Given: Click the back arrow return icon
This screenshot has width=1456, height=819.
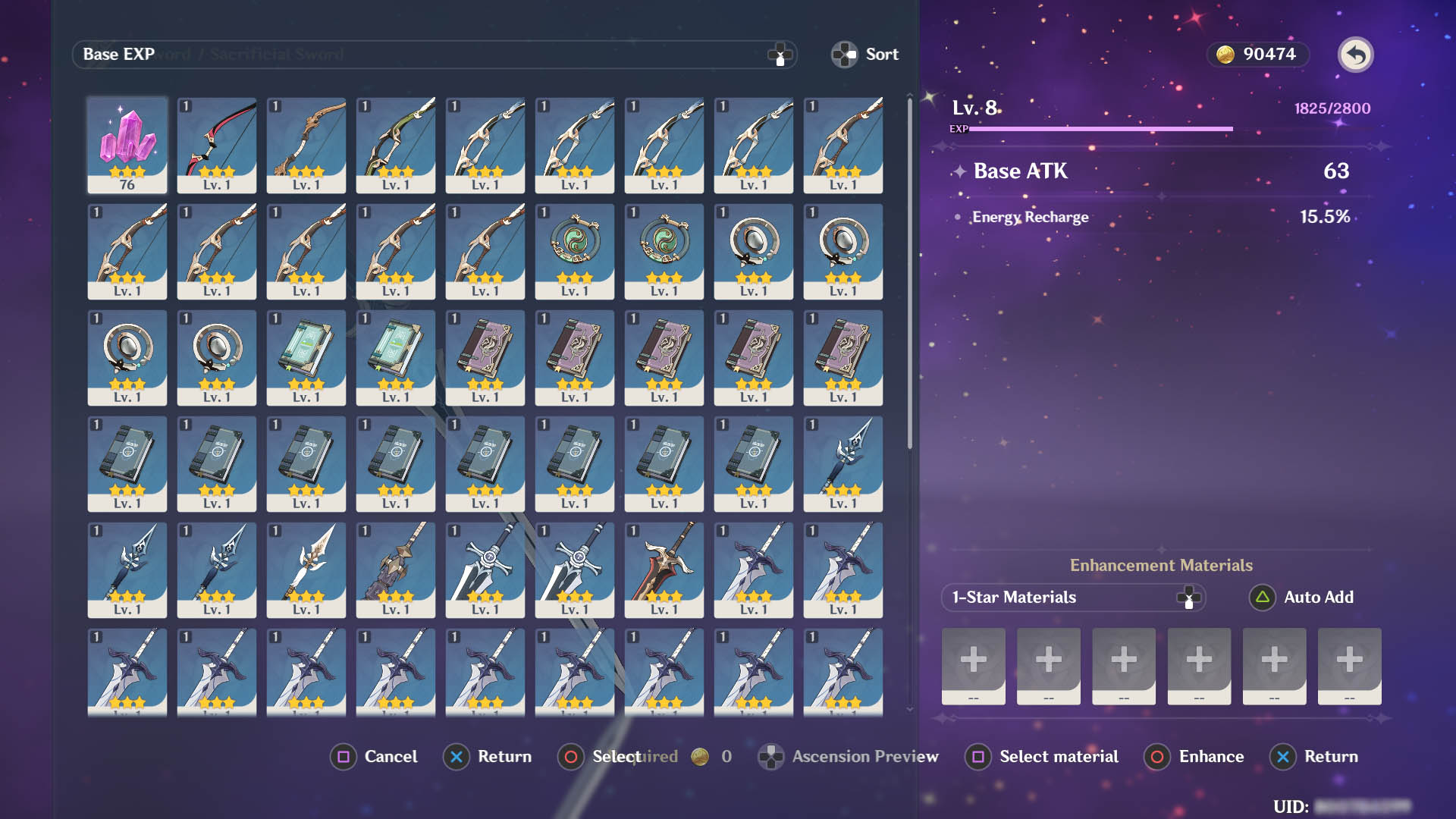Looking at the screenshot, I should coord(1355,55).
